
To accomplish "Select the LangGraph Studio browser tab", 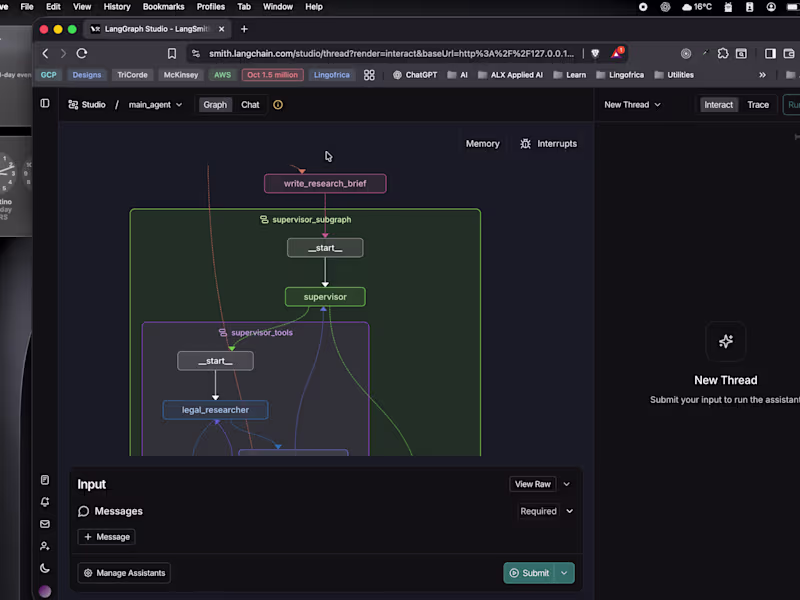I will pos(155,29).
